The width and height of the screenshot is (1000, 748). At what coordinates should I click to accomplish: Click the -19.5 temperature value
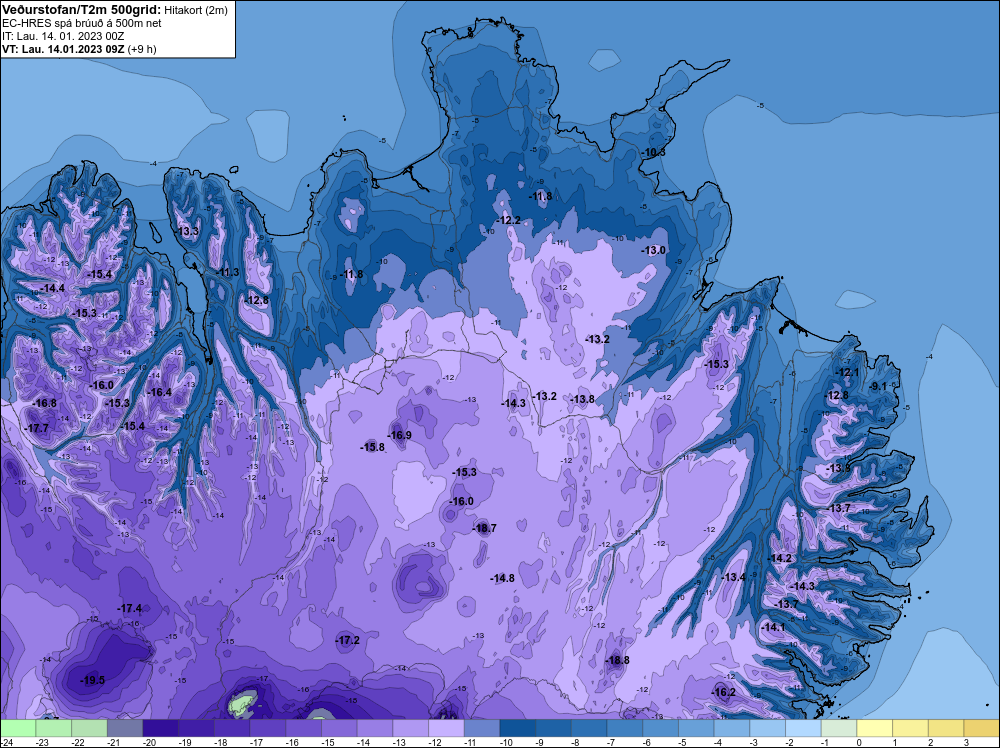point(92,680)
